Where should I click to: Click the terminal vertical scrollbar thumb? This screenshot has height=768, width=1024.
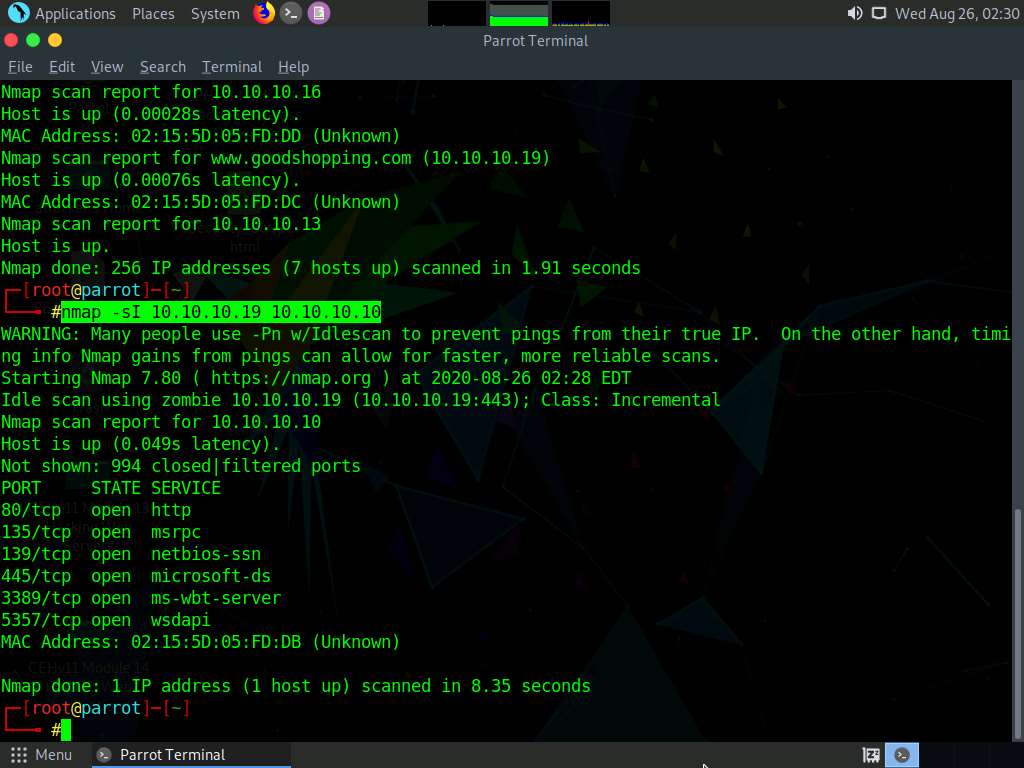[1019, 623]
